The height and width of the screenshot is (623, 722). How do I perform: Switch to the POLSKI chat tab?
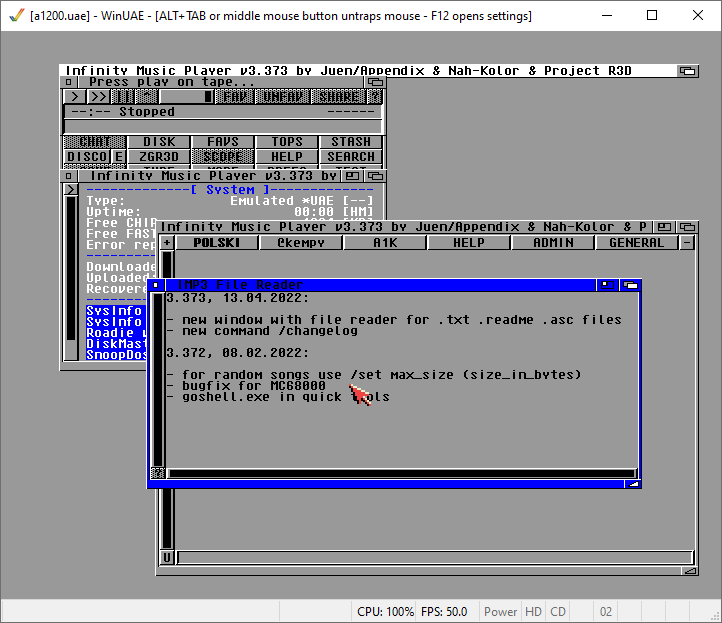[216, 242]
